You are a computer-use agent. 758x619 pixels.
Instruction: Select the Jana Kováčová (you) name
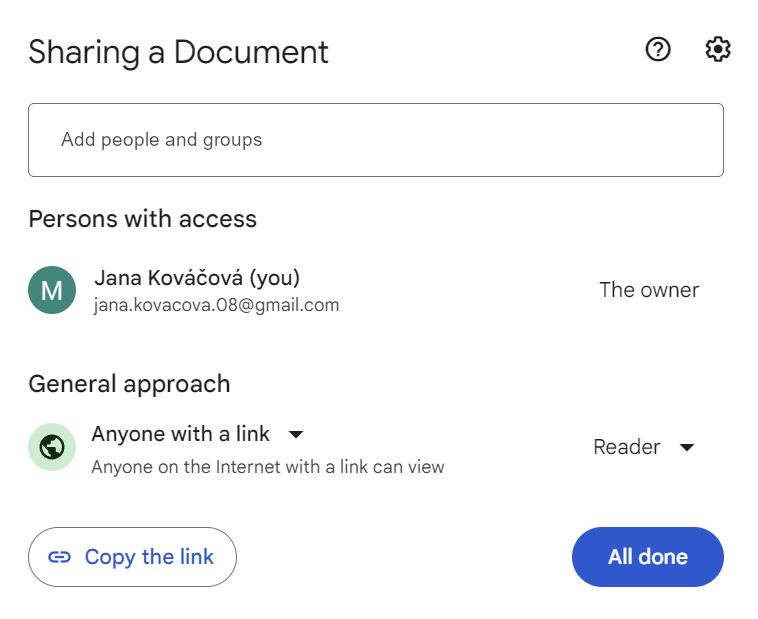(197, 278)
